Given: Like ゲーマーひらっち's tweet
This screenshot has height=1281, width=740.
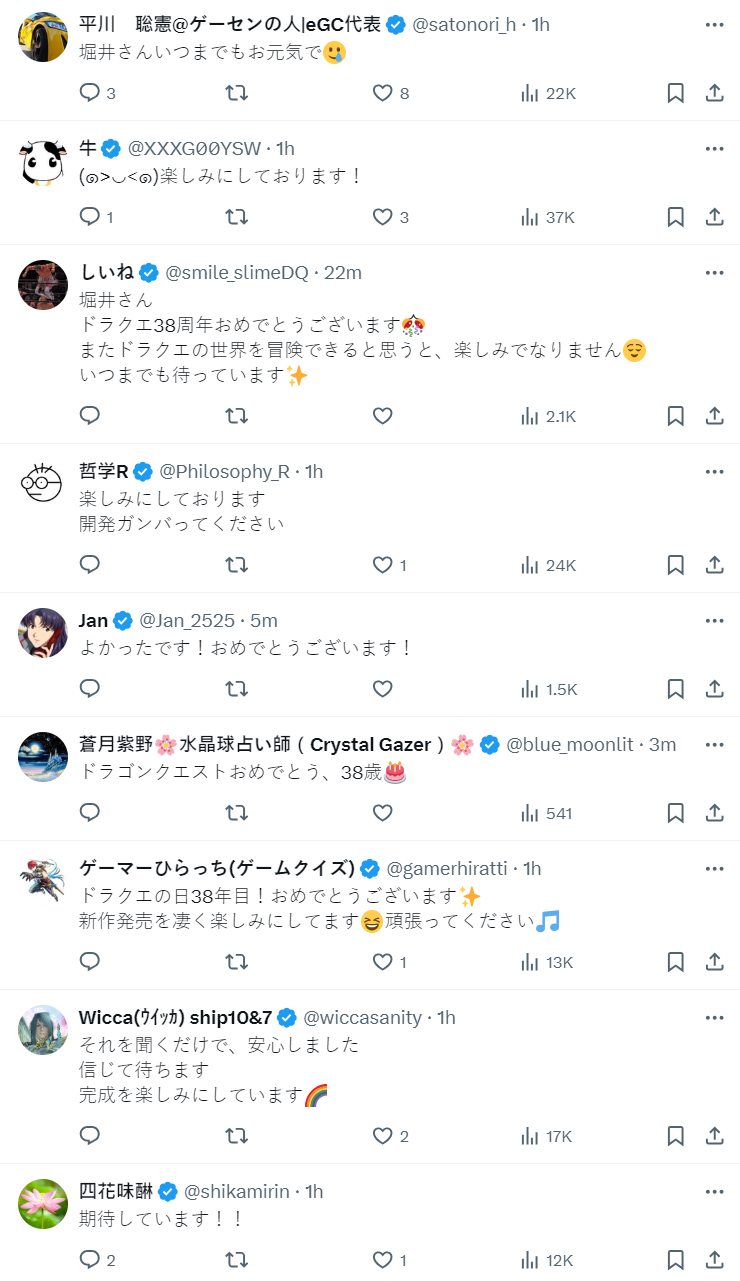Looking at the screenshot, I should (x=382, y=962).
